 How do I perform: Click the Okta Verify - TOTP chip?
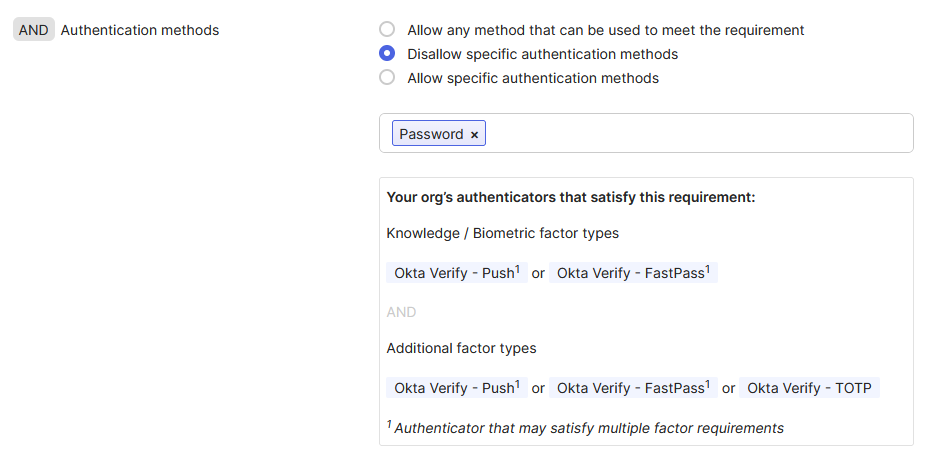click(x=809, y=388)
